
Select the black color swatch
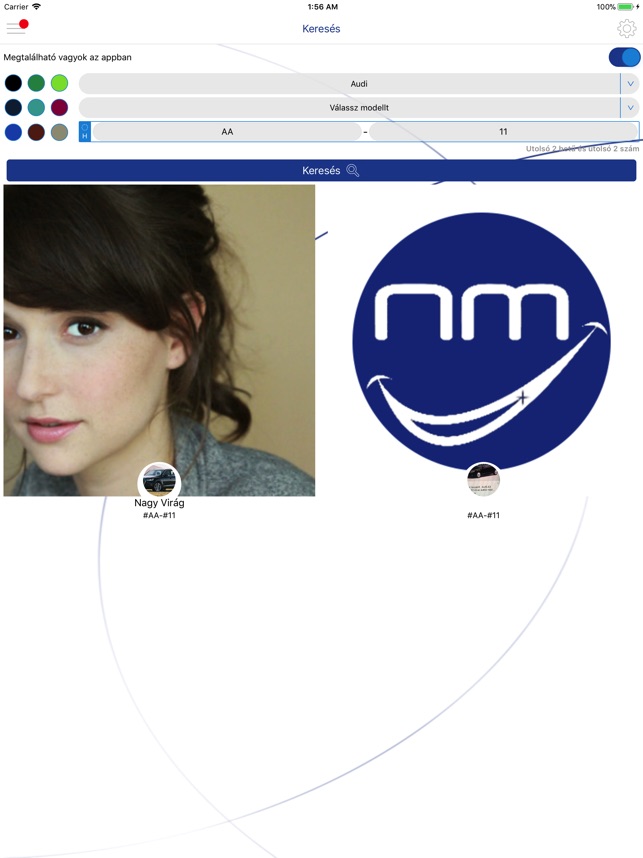(13, 83)
